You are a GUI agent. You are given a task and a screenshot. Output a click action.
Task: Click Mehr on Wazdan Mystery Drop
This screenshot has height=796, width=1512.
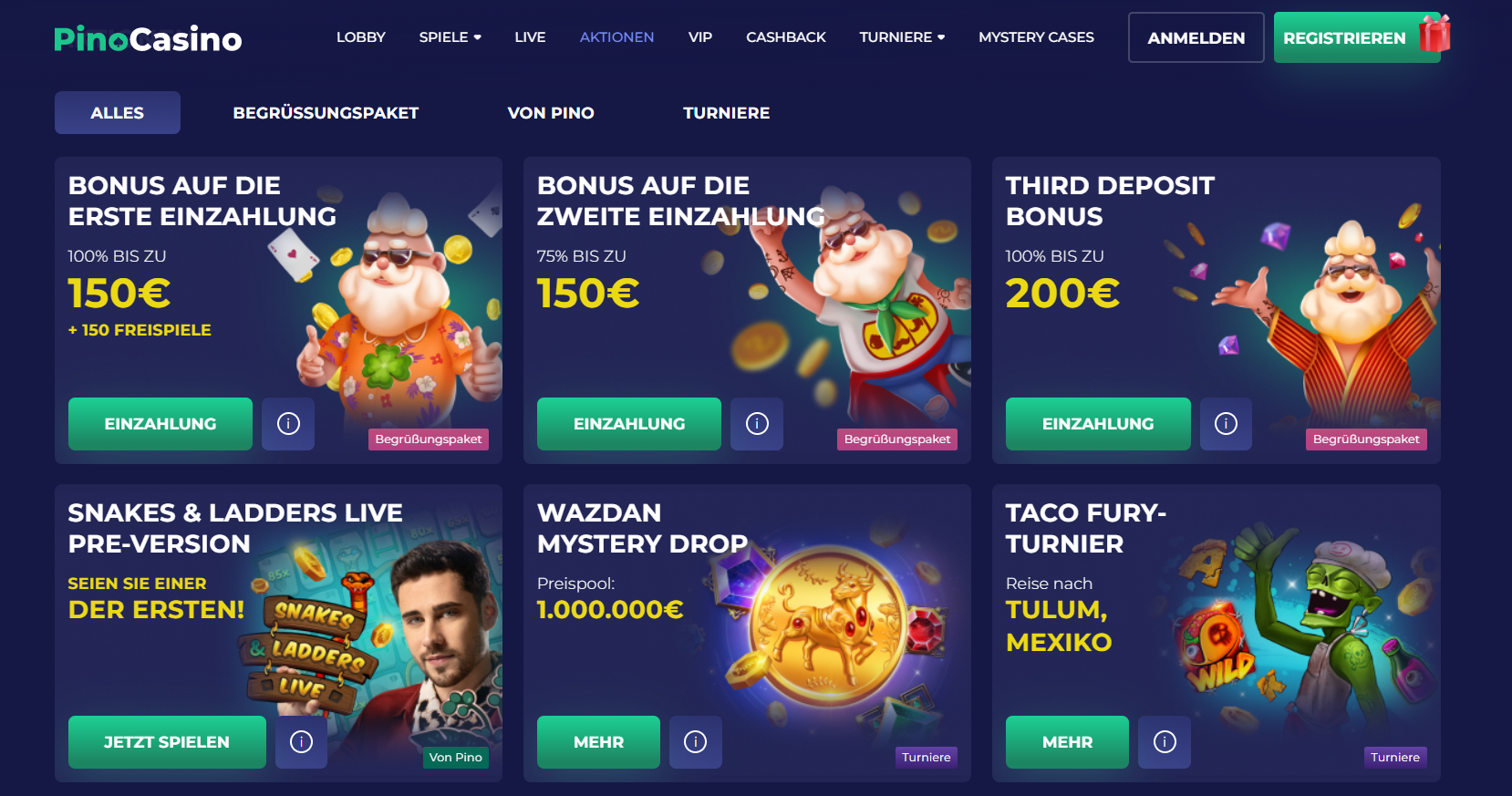coord(598,742)
